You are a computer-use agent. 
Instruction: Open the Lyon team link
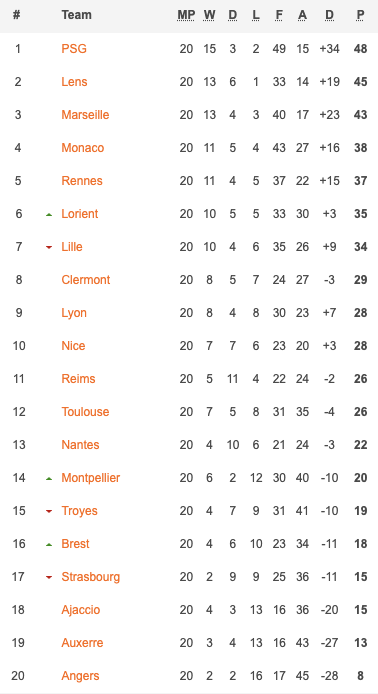coord(74,313)
